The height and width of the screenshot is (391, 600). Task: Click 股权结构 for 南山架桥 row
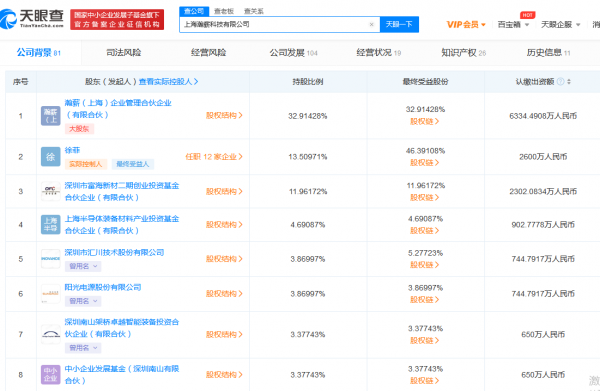pos(224,334)
